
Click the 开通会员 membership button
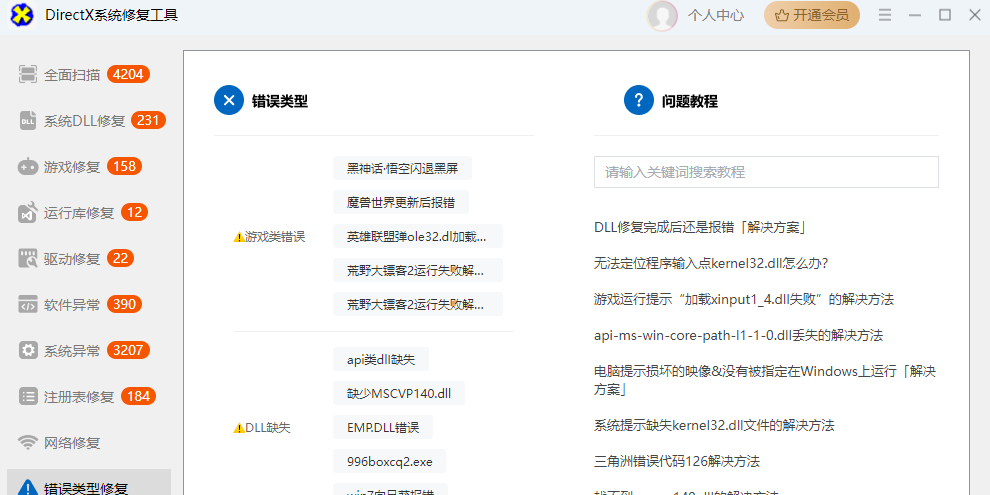(811, 15)
